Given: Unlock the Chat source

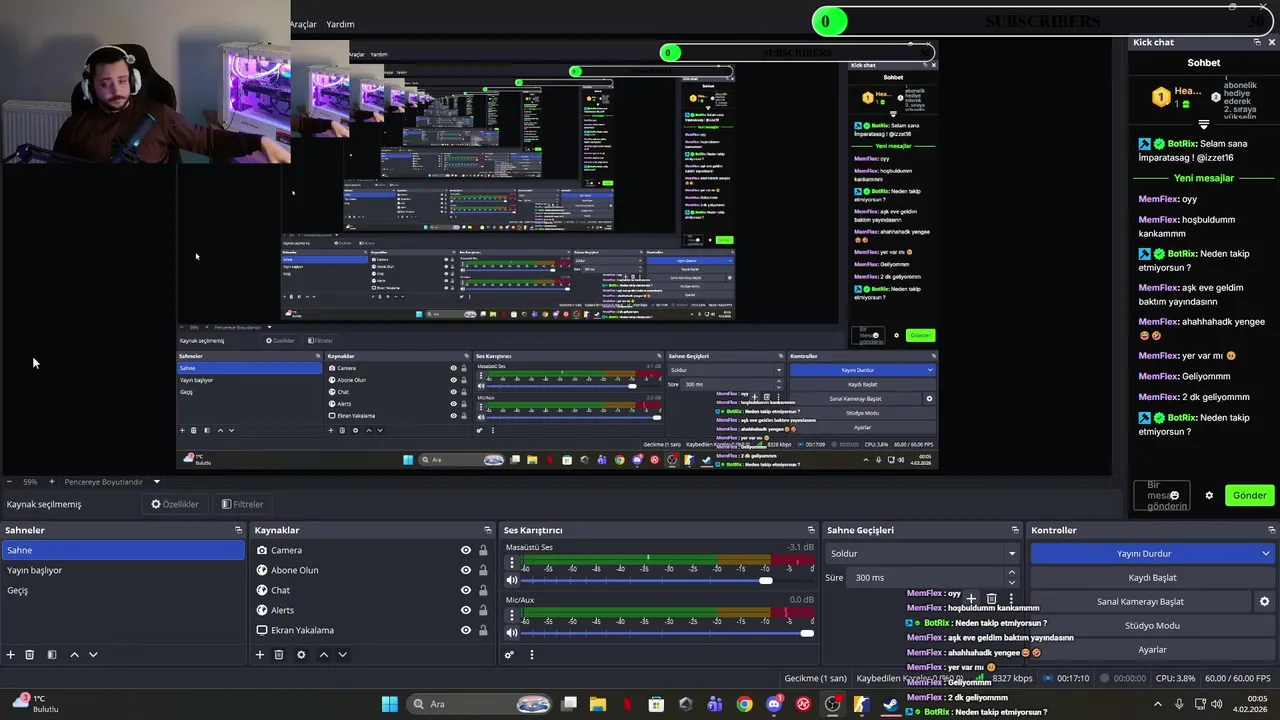Looking at the screenshot, I should tap(483, 590).
